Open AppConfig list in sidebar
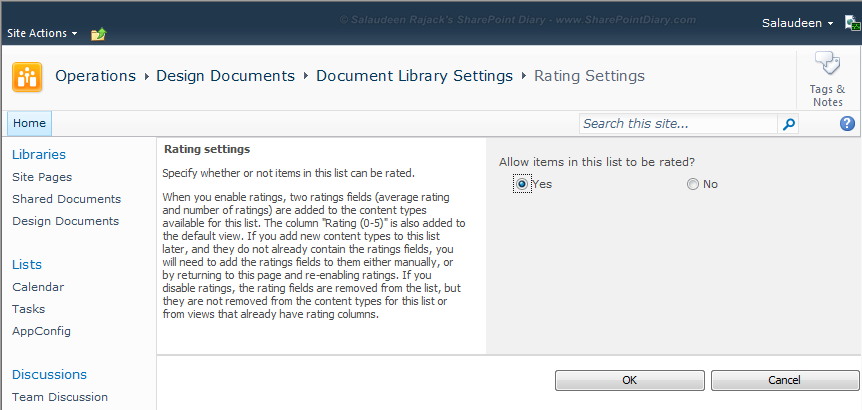The width and height of the screenshot is (862, 410). [41, 331]
